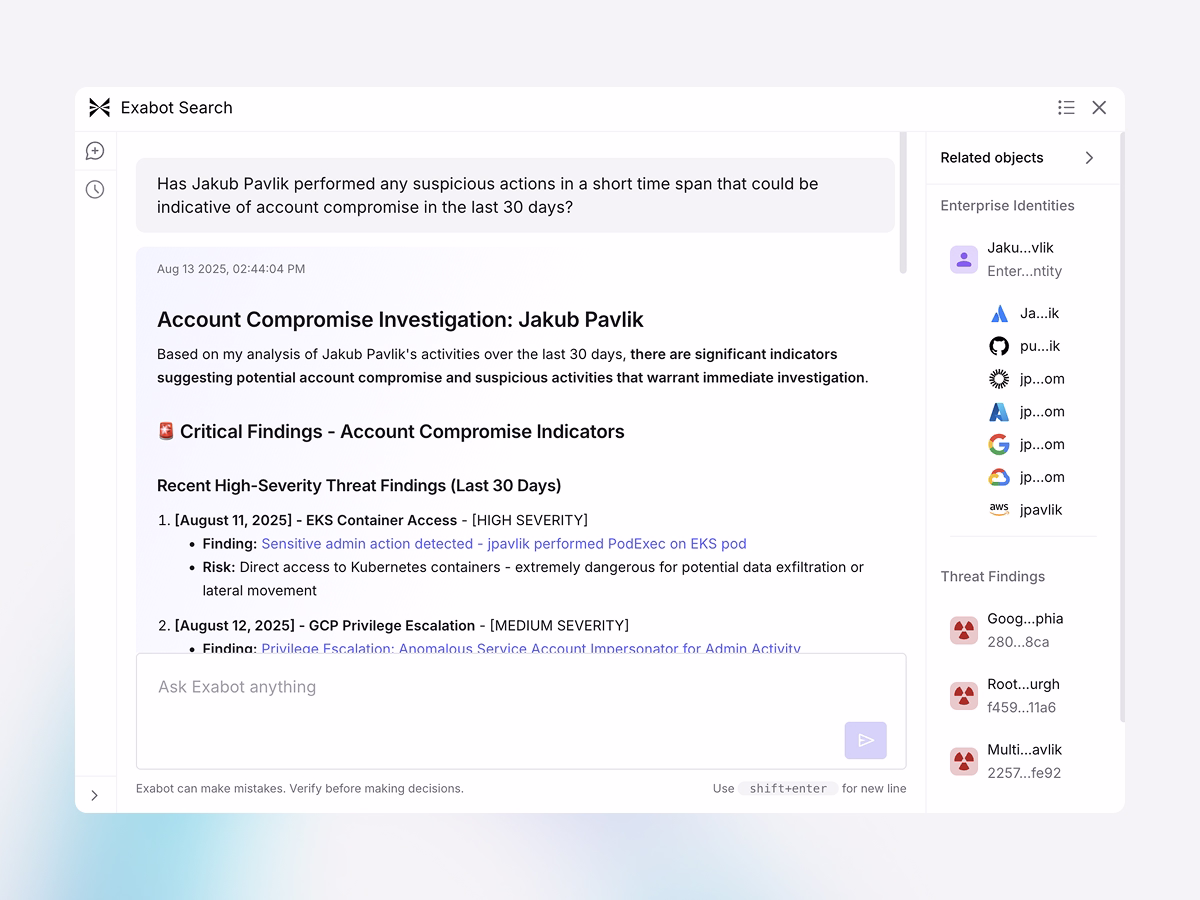This screenshot has width=1200, height=900.
Task: Click the Exabot can make mistakes disclaimer
Action: (x=300, y=789)
